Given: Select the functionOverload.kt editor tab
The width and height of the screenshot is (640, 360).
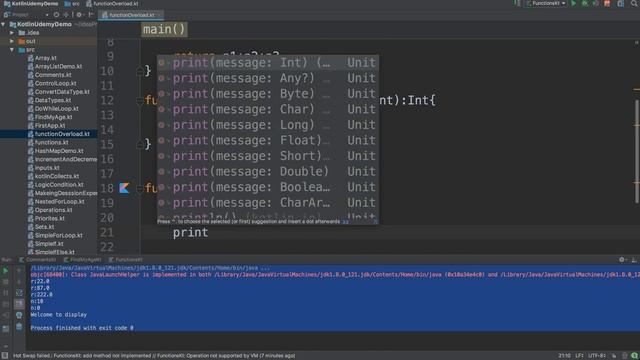Looking at the screenshot, I should (131, 15).
